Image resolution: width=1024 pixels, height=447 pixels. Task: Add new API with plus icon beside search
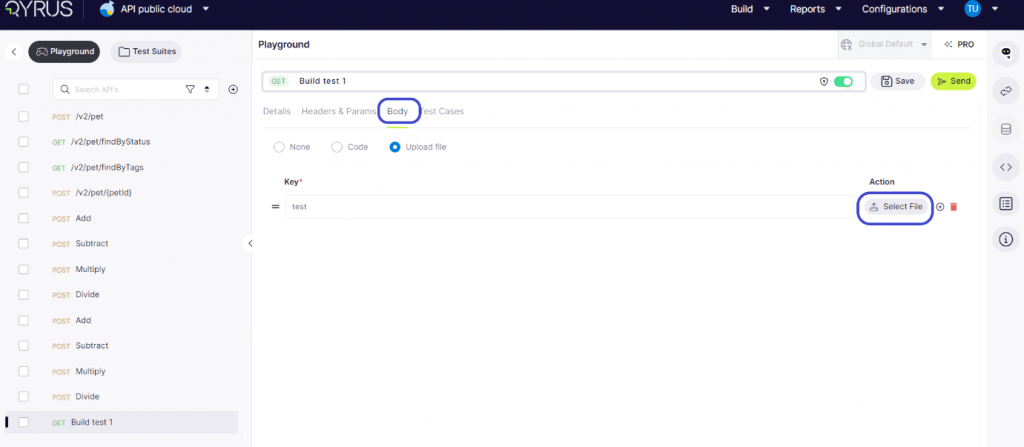coord(233,89)
